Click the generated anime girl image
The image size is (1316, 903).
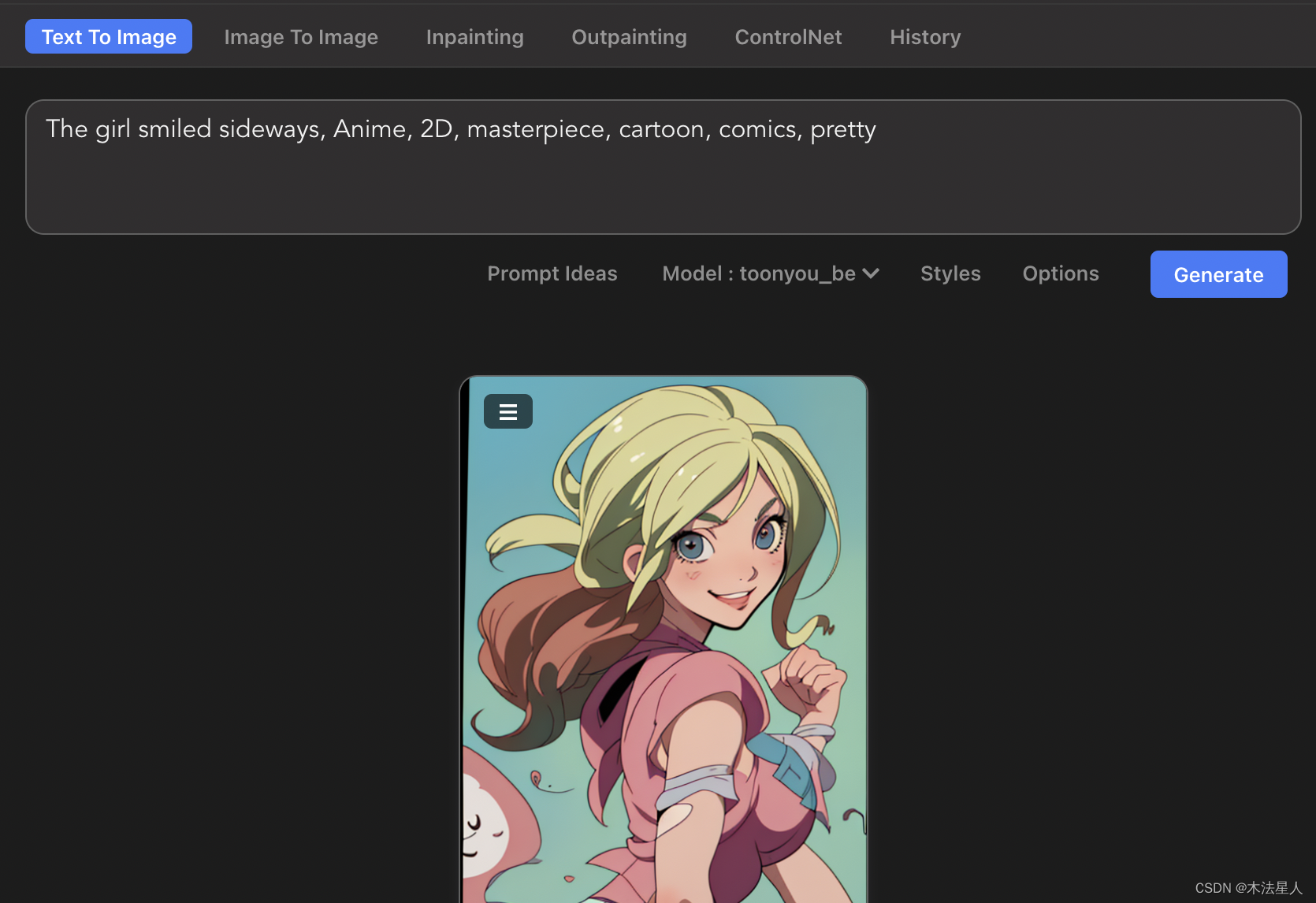coord(664,639)
